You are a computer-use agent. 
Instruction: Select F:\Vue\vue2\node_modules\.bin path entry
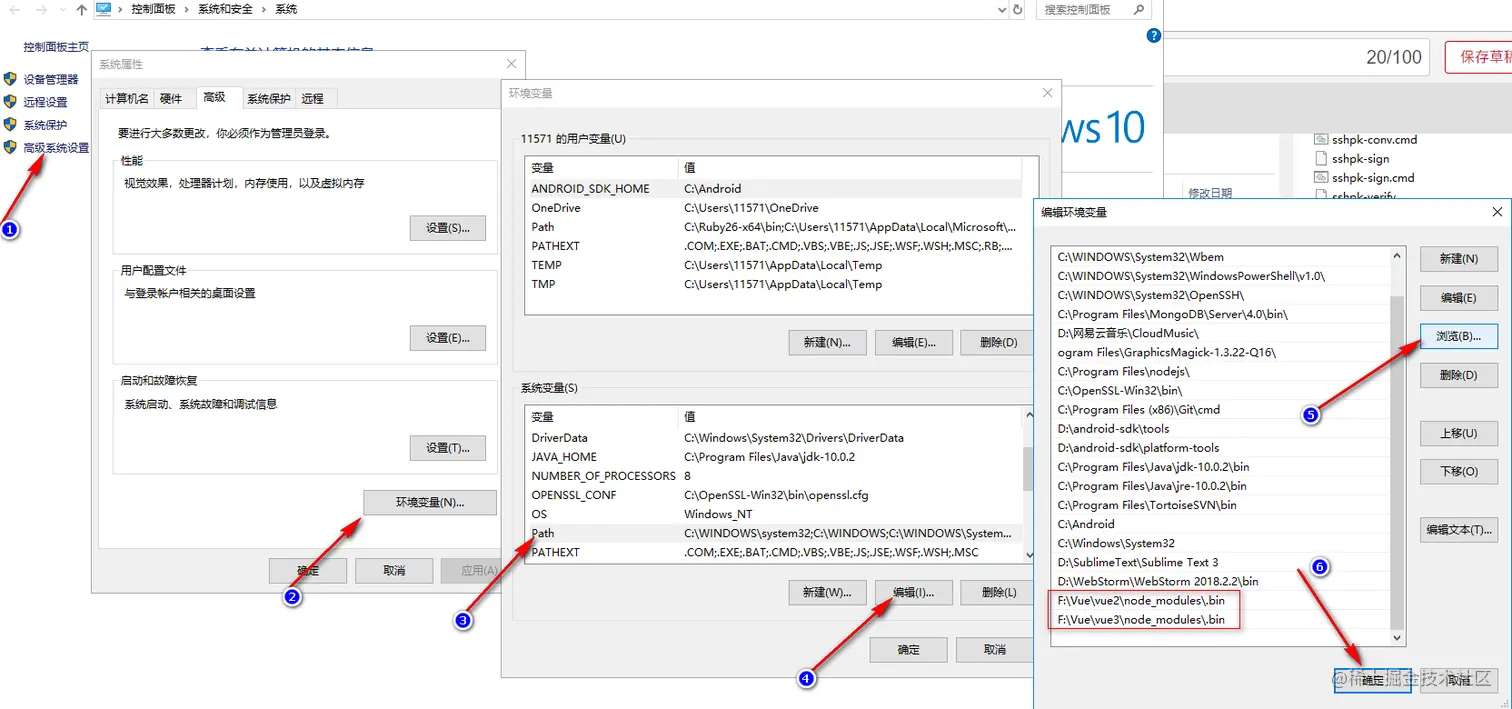pyautogui.click(x=1223, y=600)
